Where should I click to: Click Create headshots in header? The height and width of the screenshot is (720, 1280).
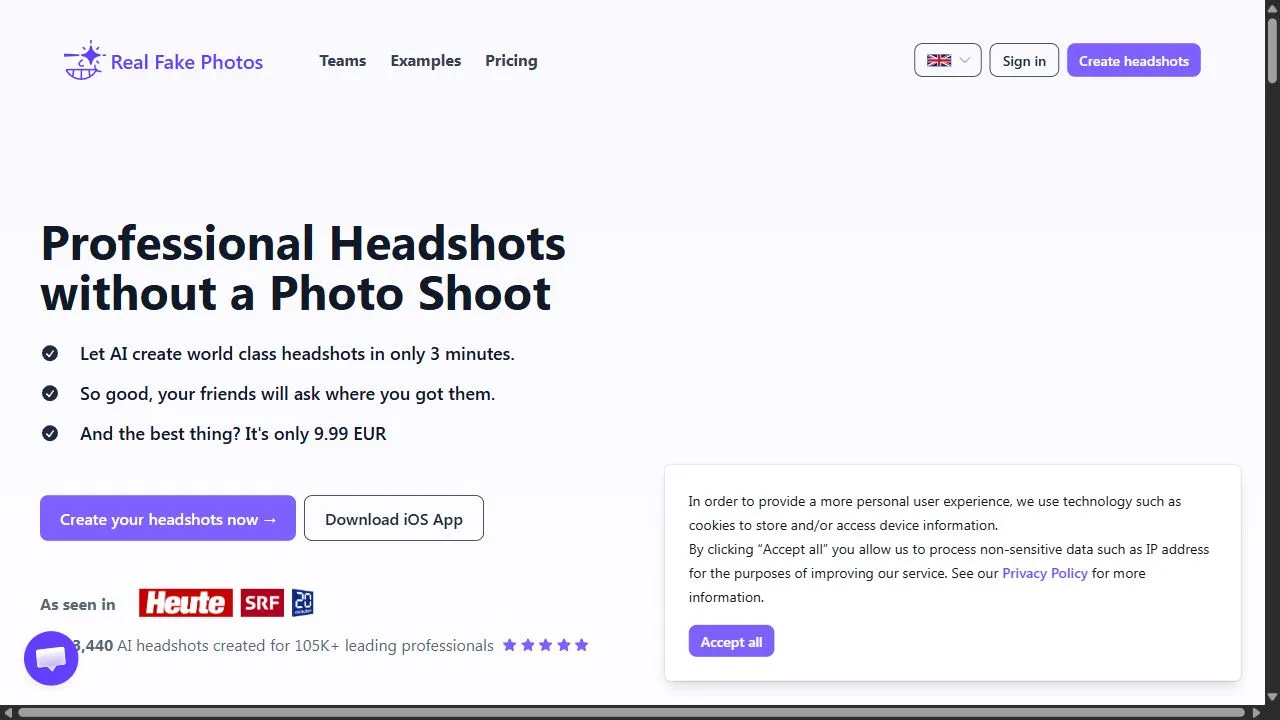(x=1134, y=60)
